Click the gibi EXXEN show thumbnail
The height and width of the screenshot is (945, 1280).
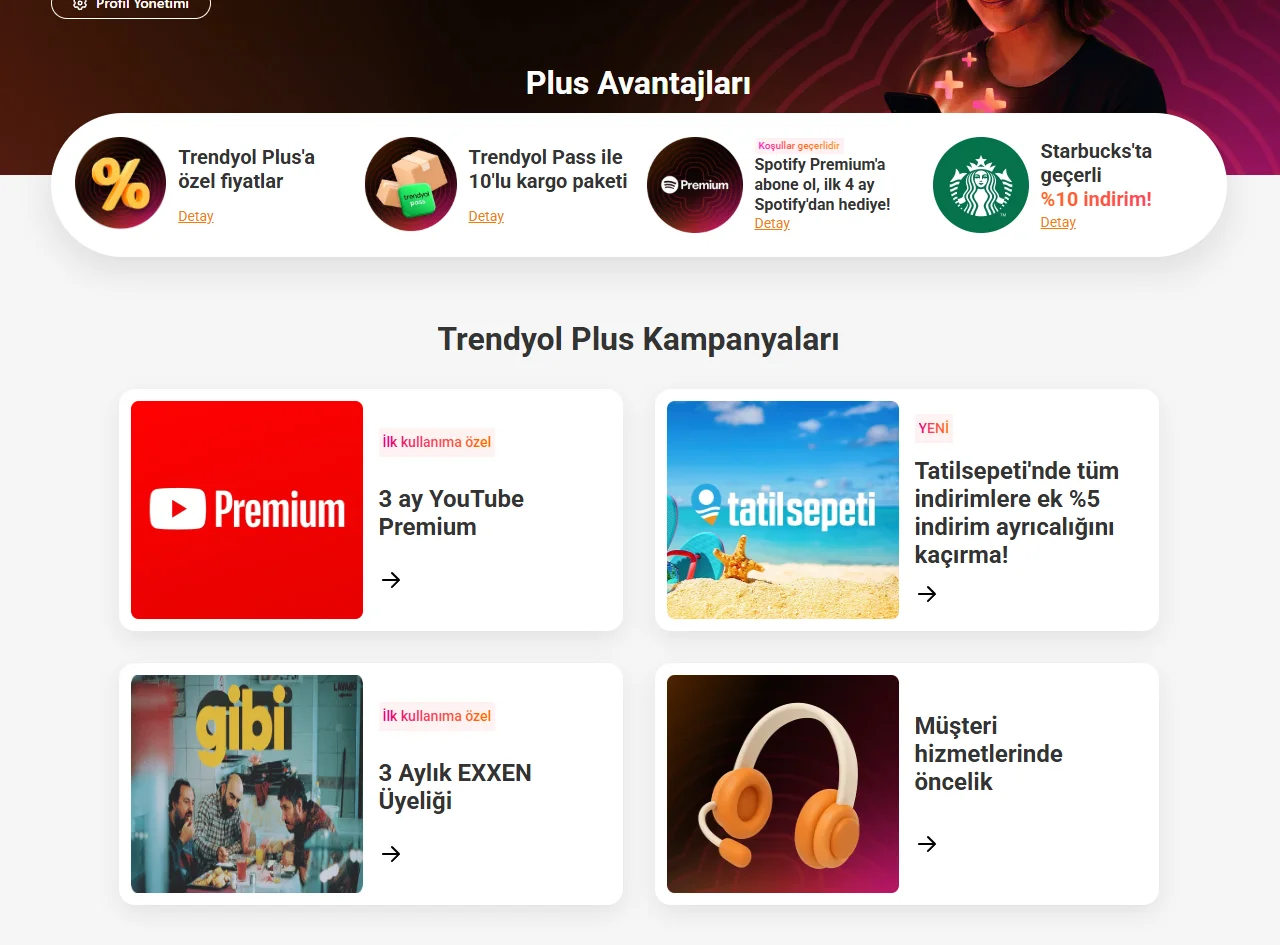click(247, 784)
